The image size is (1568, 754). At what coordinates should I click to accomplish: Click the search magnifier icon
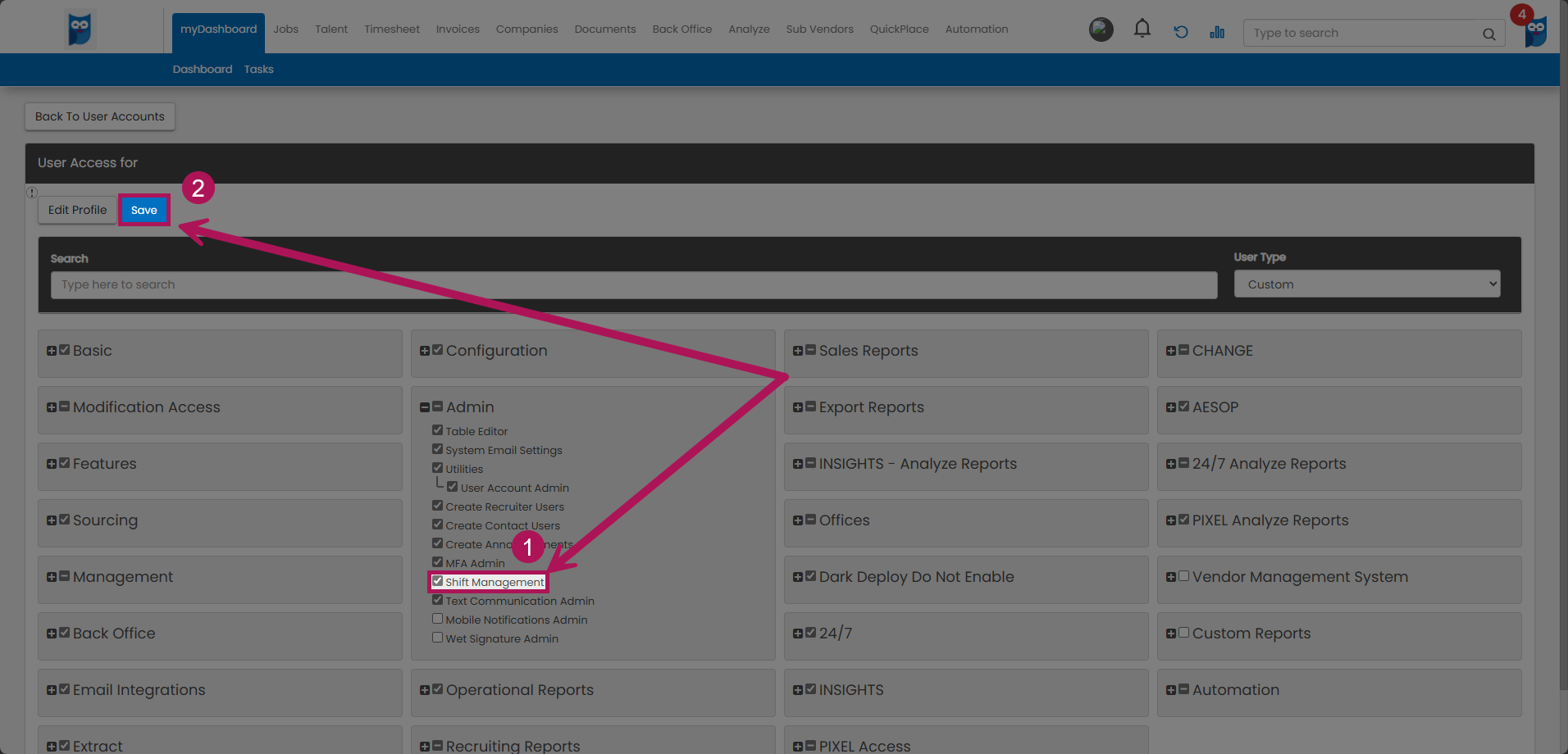point(1488,34)
